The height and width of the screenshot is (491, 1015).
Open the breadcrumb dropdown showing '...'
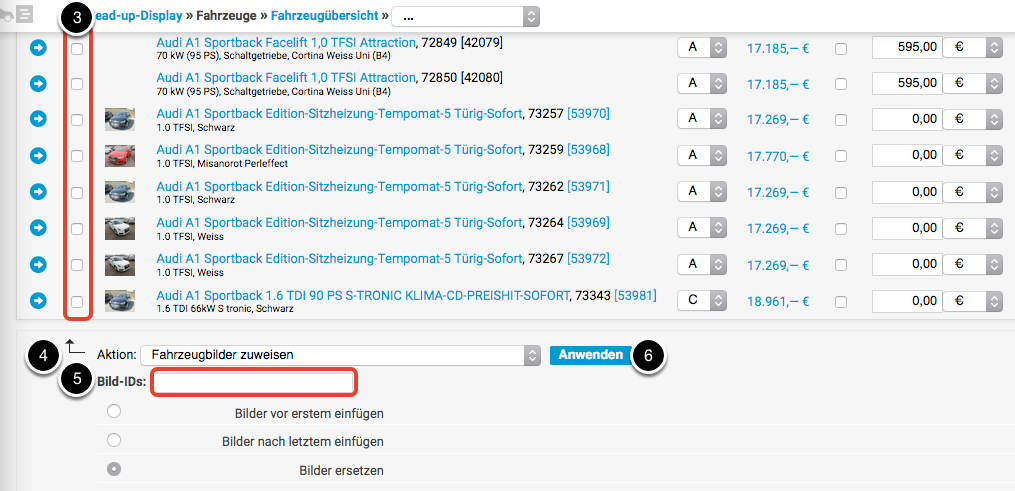466,16
